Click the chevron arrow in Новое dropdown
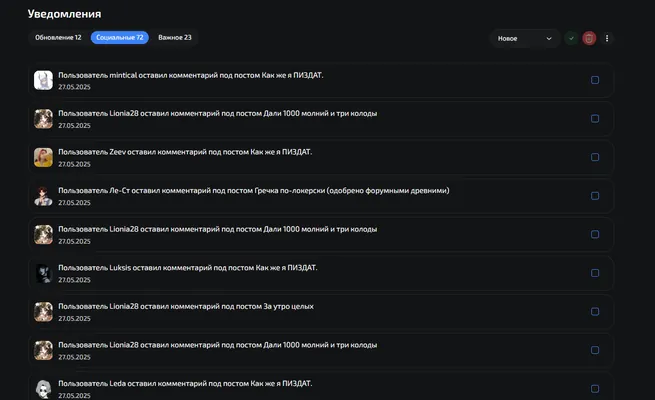 click(549, 38)
